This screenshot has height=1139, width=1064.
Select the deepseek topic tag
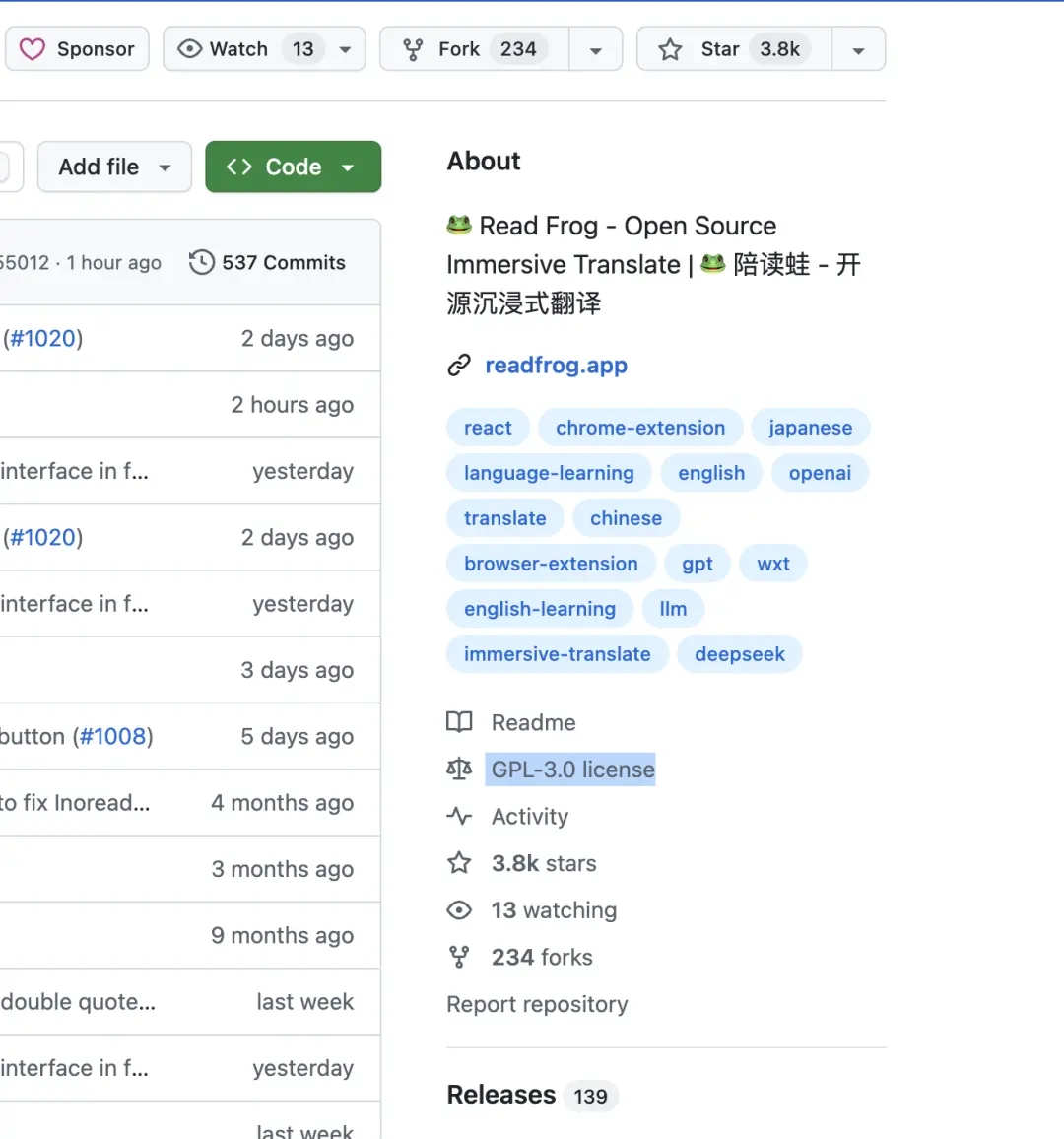(739, 654)
